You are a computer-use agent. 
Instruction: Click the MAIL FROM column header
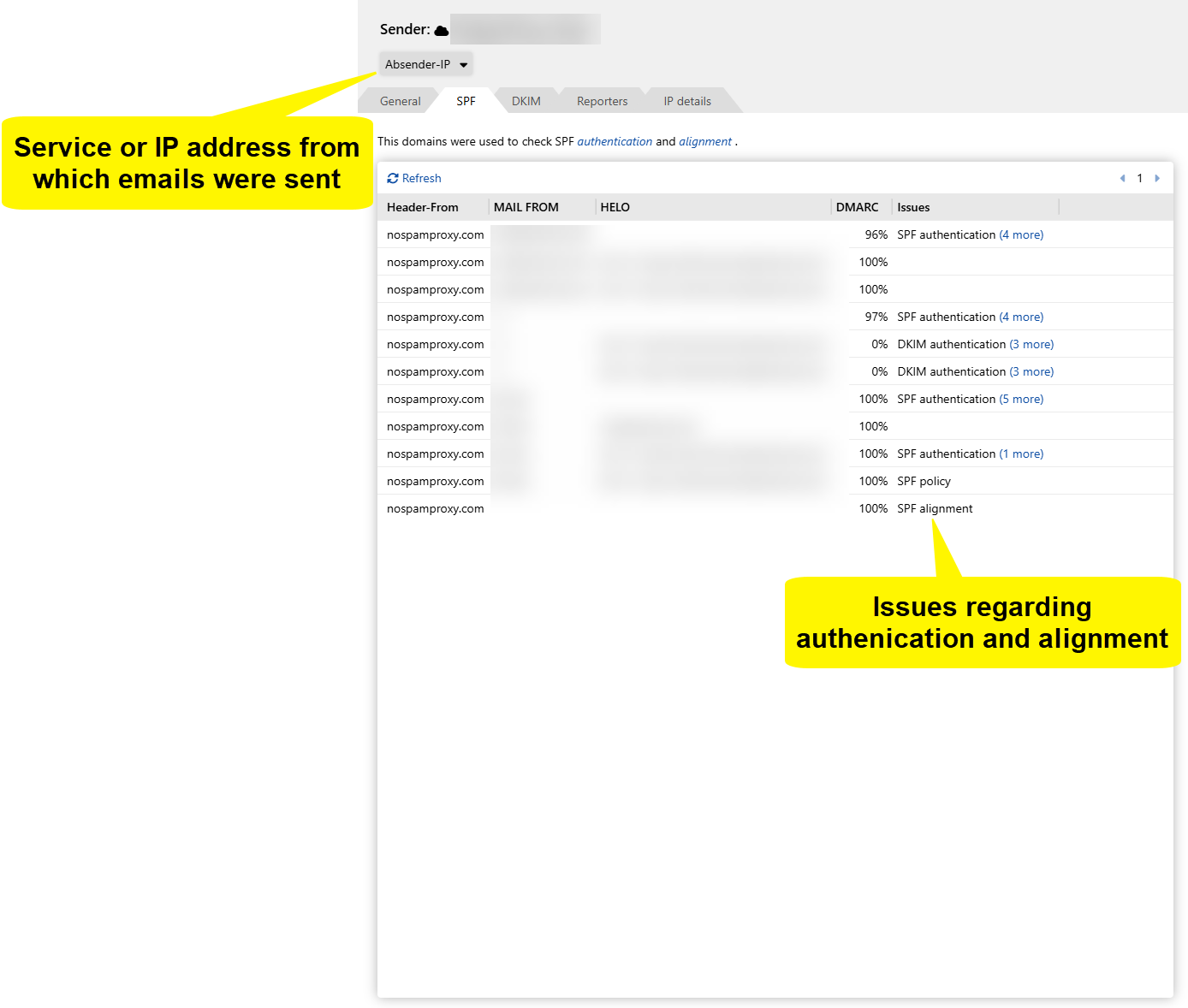click(x=526, y=207)
